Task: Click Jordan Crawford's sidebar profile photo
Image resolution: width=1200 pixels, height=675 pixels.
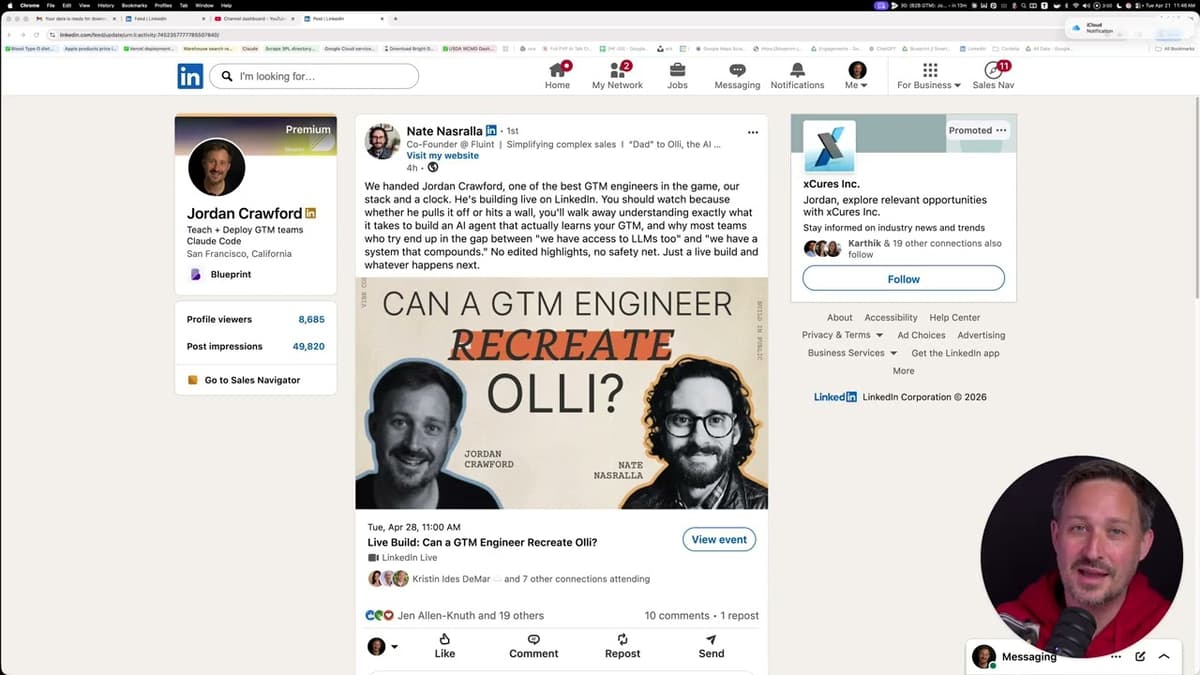Action: (x=216, y=167)
